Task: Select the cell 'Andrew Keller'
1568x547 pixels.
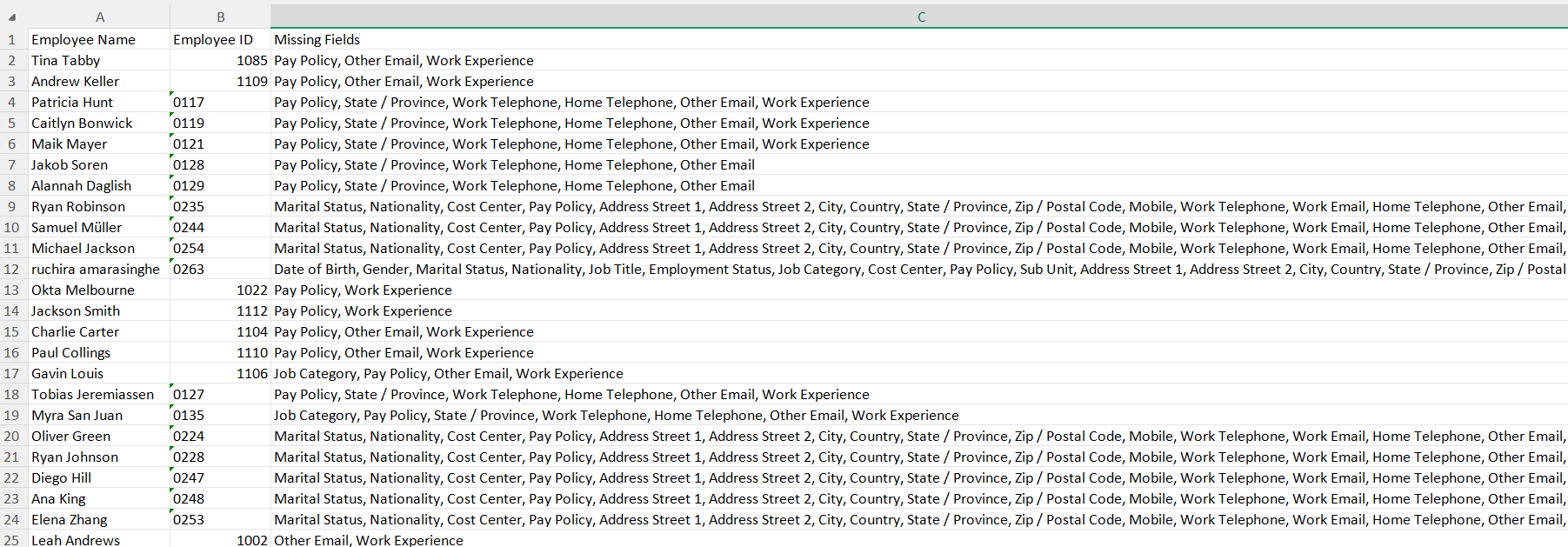Action: point(99,81)
